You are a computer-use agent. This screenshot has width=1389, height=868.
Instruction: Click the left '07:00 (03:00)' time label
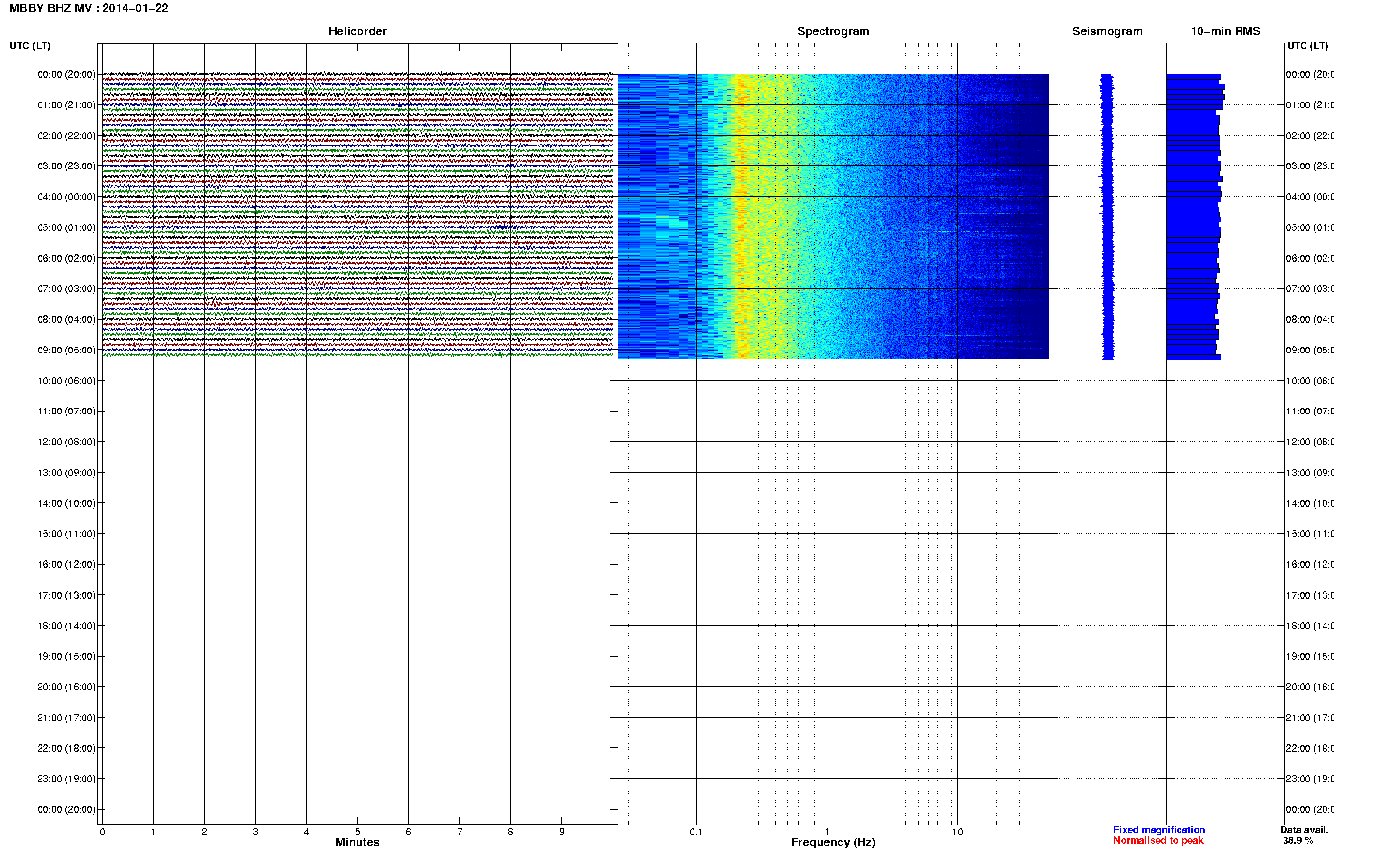click(66, 289)
